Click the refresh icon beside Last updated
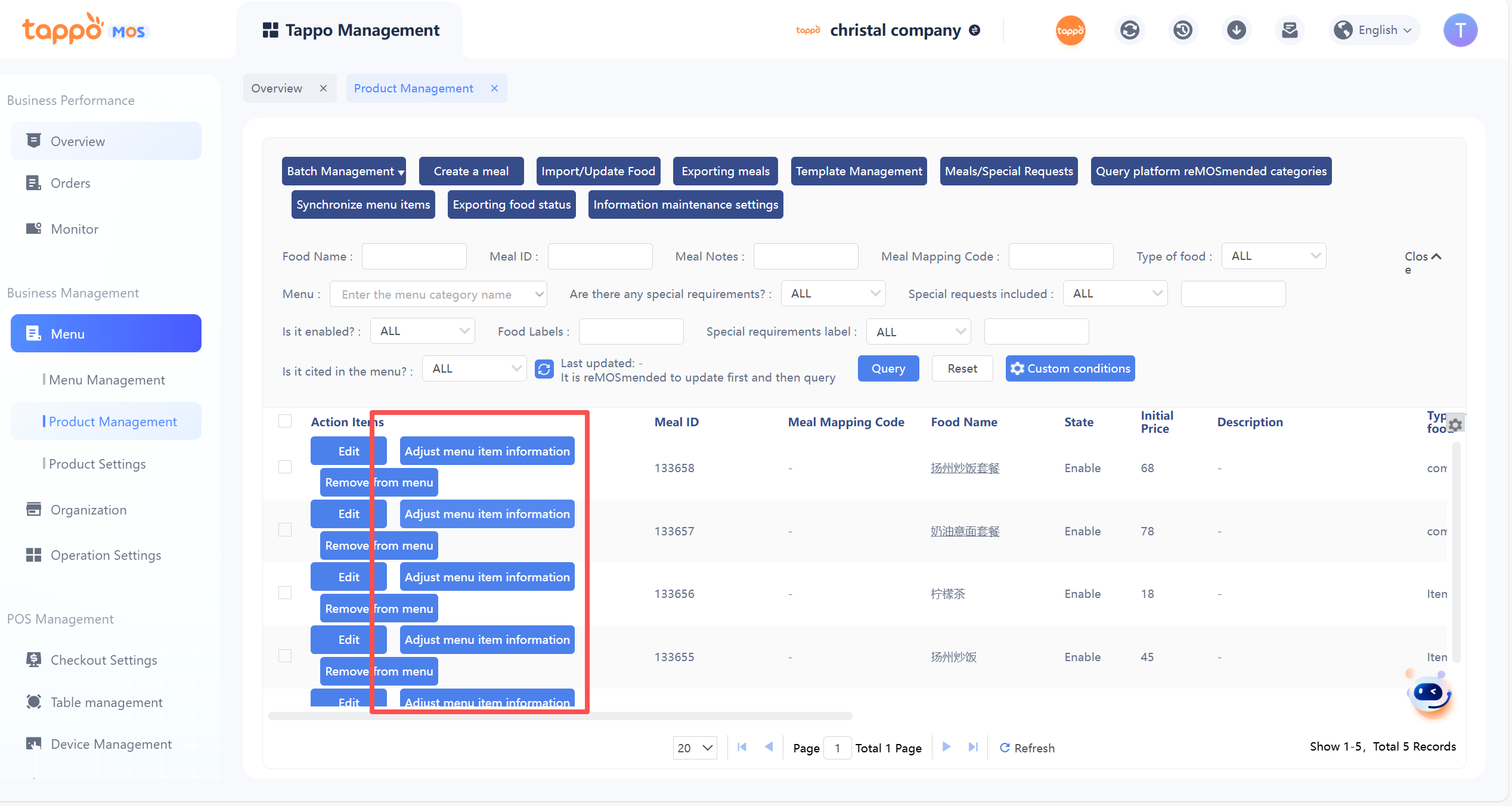The width and height of the screenshot is (1512, 806). coord(544,370)
